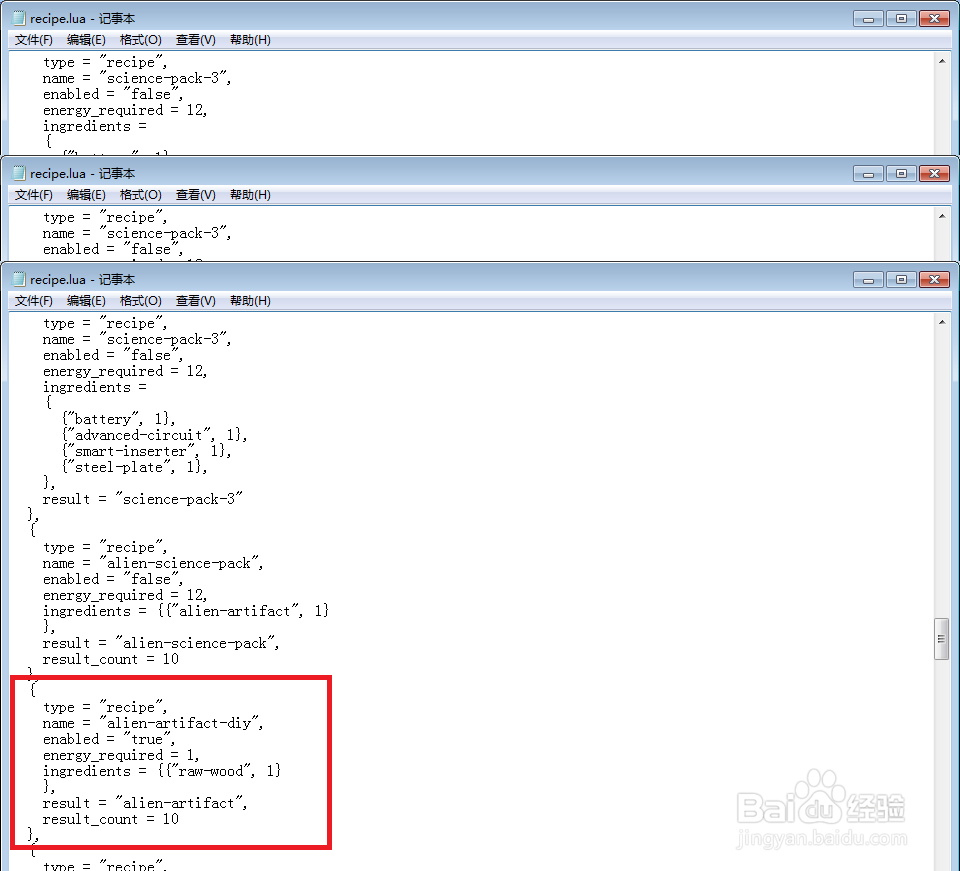
Task: Click the "advanced-circuit" ingredient line
Action: (x=155, y=435)
